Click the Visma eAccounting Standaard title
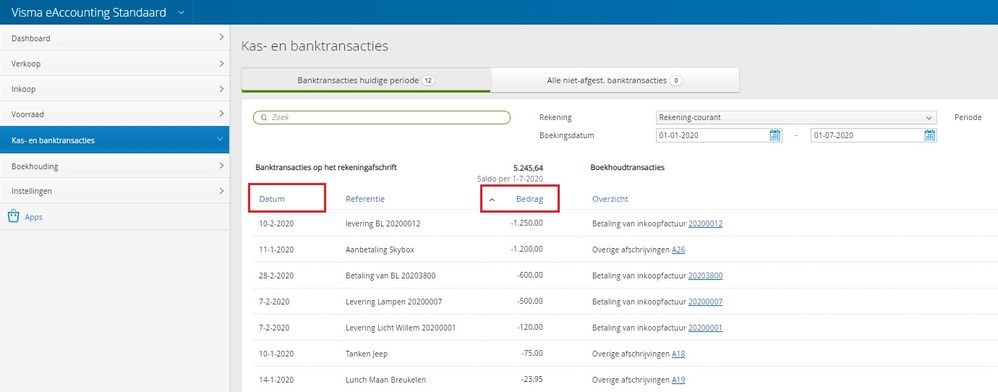The image size is (998, 392). tap(88, 12)
